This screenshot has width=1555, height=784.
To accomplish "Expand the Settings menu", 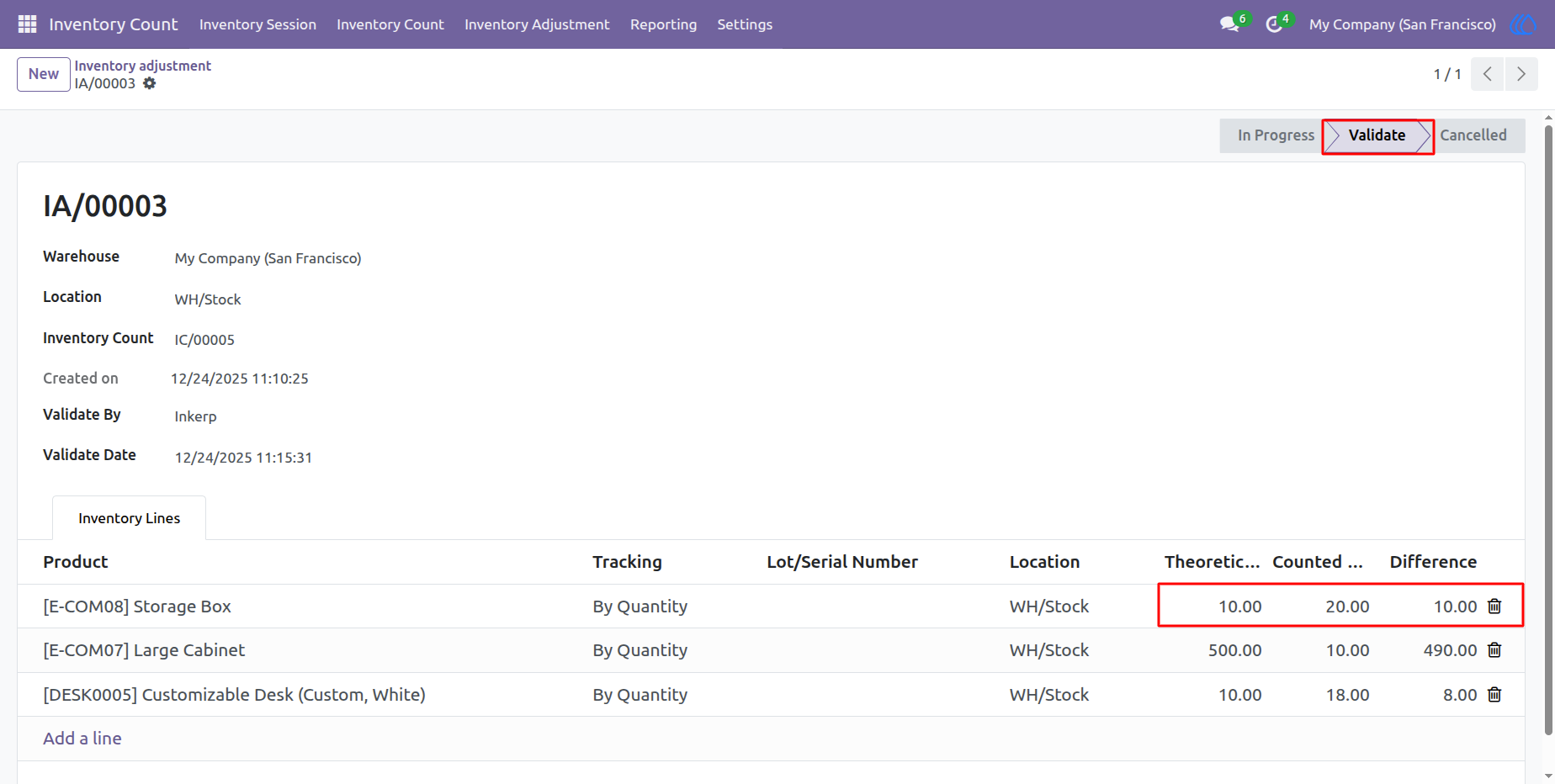I will [x=745, y=24].
